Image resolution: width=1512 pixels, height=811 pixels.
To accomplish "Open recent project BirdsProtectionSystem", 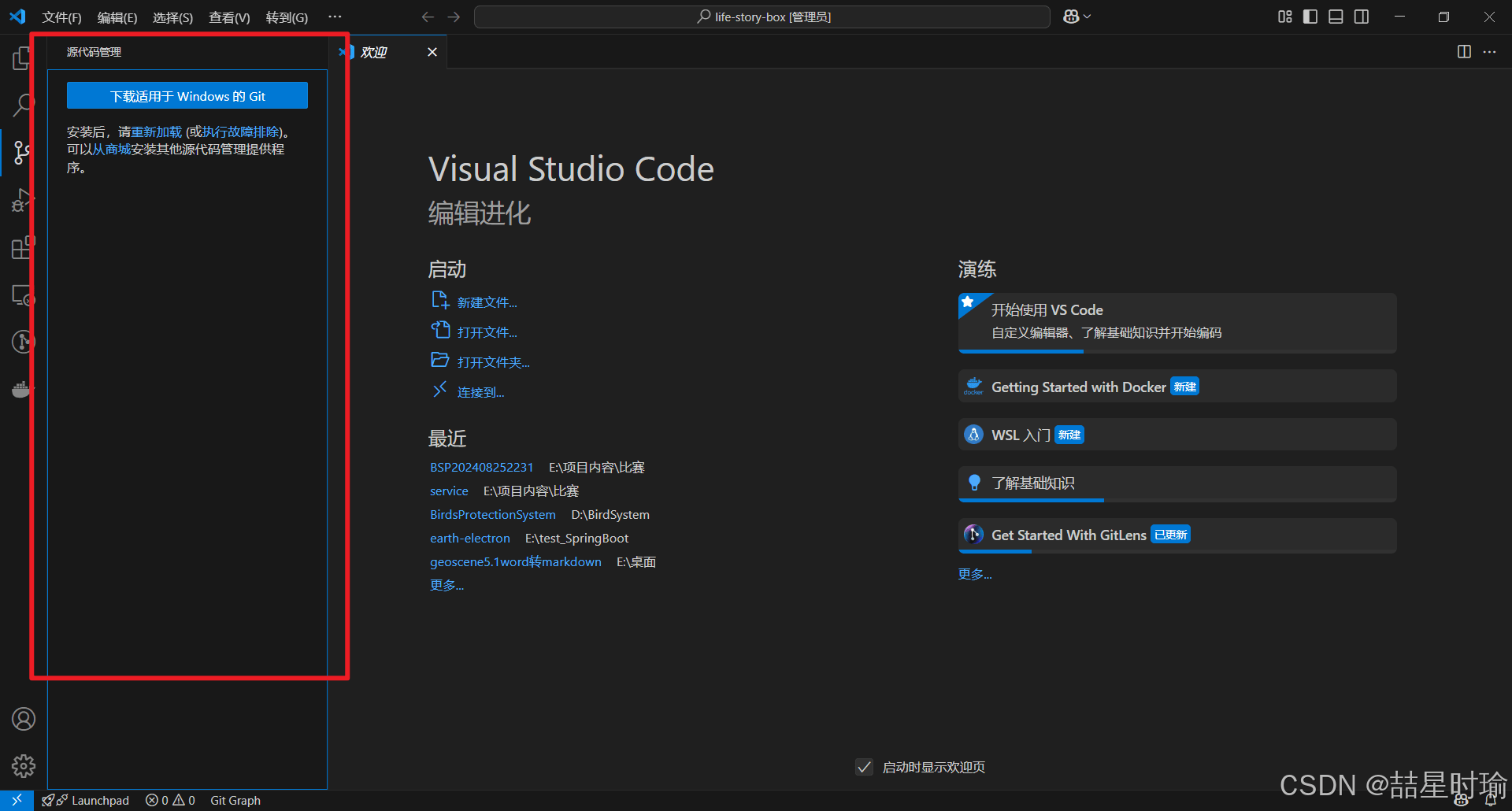I will coord(492,514).
